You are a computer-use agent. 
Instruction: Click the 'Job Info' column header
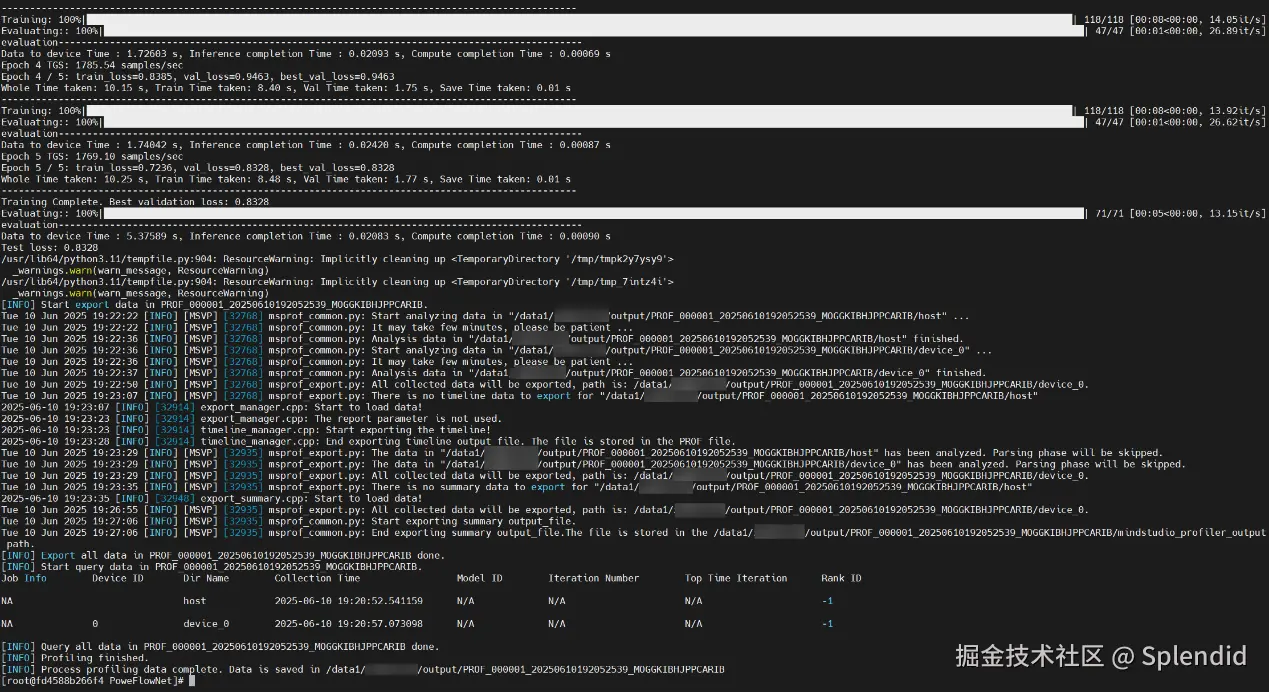coord(24,578)
